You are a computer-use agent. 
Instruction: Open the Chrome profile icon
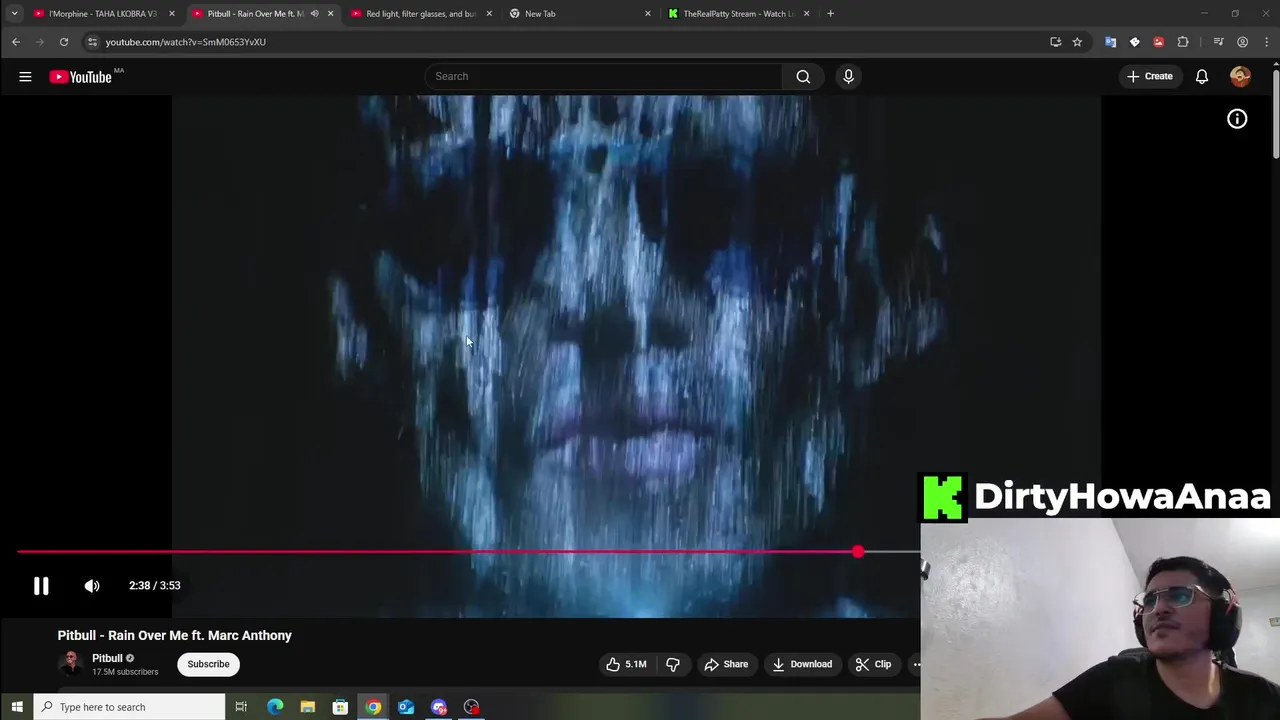pos(1242,42)
